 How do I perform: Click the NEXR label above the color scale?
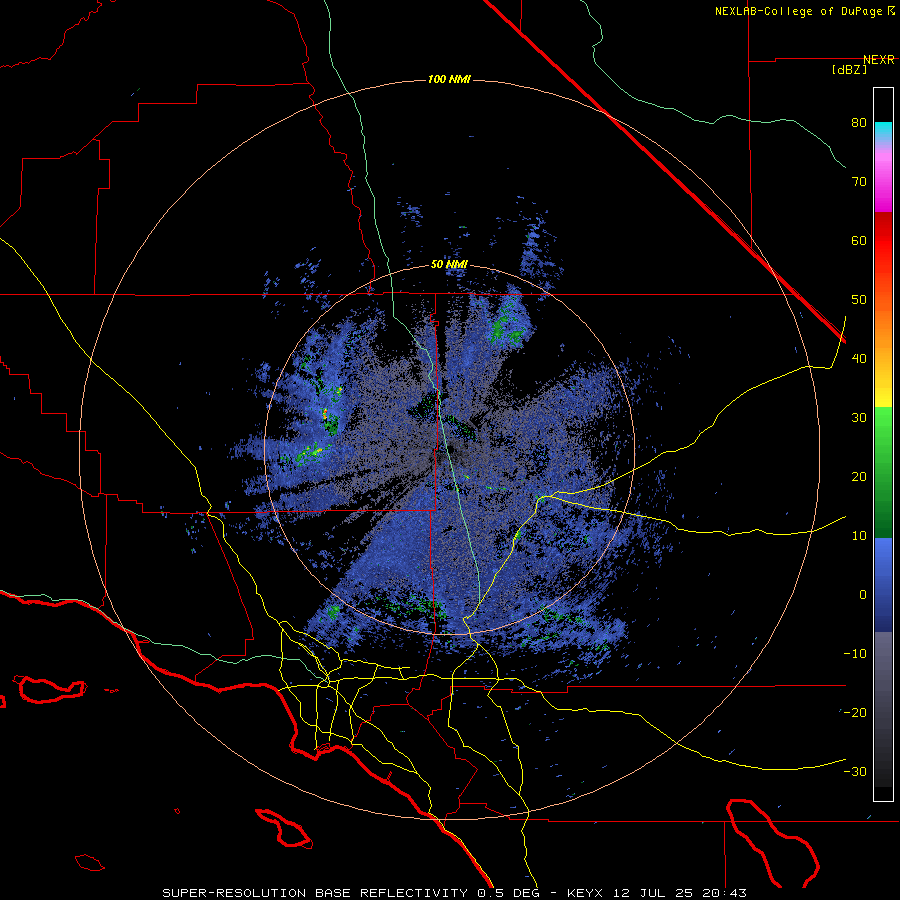click(878, 60)
